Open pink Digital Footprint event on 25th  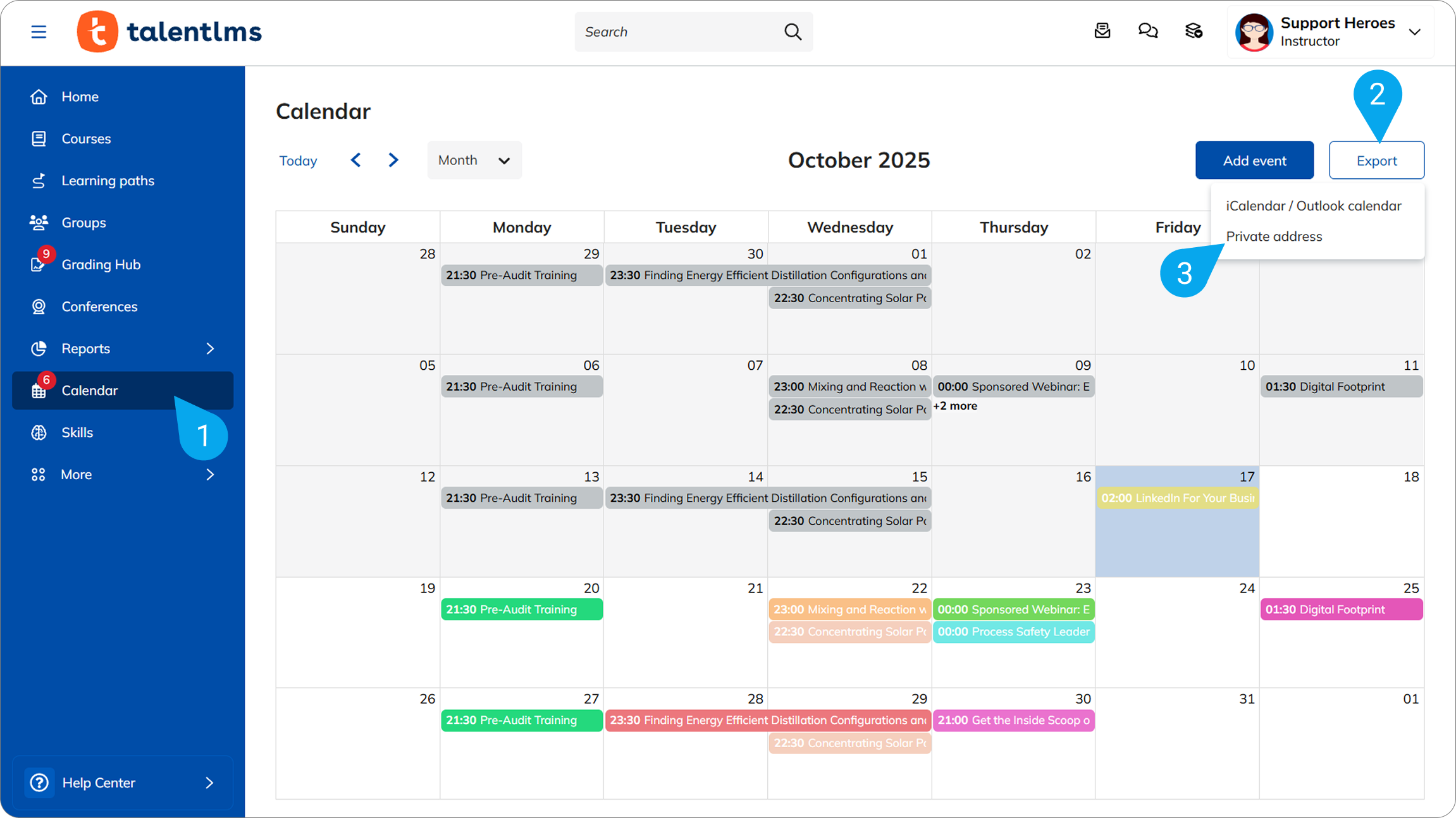pos(1341,609)
